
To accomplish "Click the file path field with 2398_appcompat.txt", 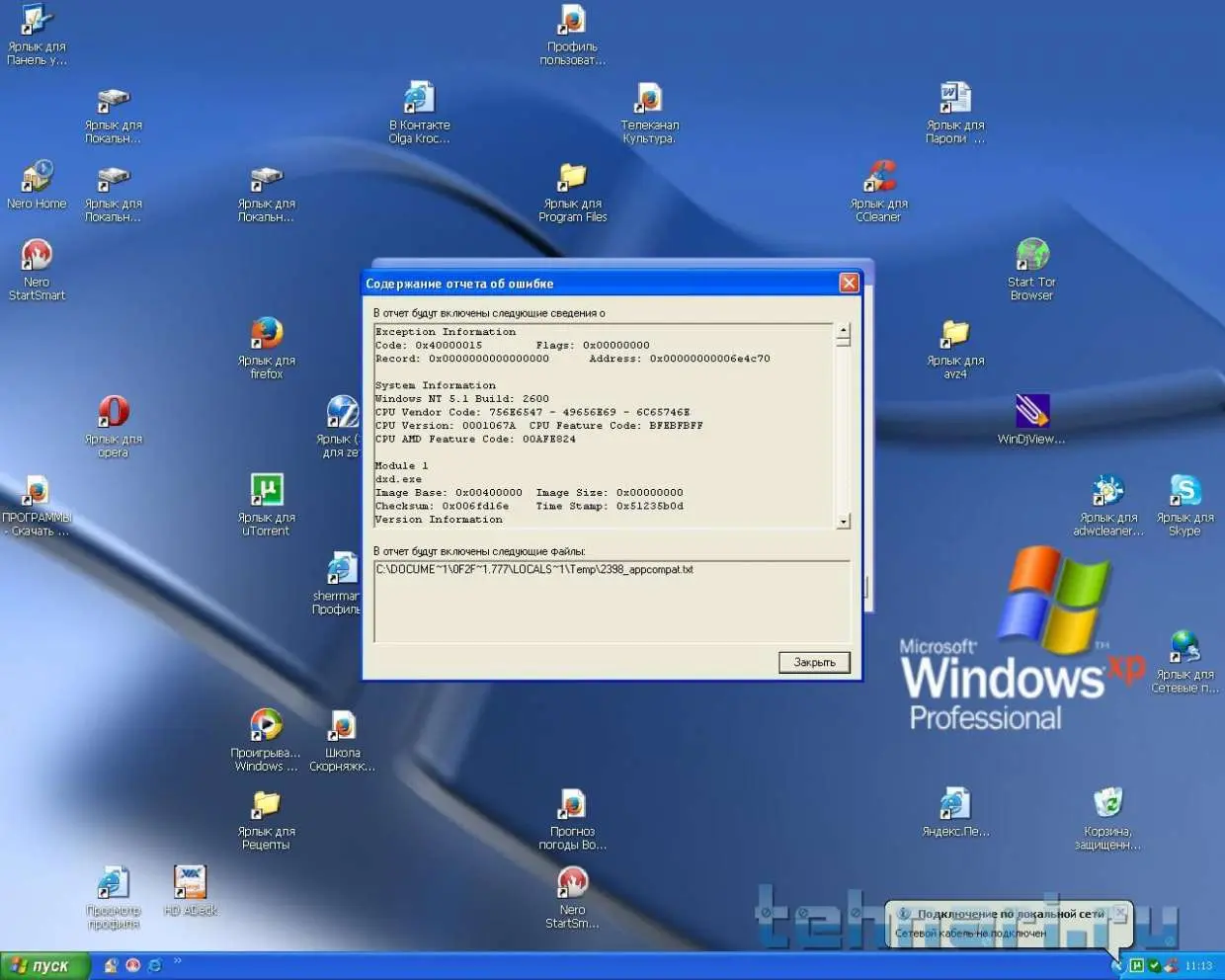I will tap(612, 601).
